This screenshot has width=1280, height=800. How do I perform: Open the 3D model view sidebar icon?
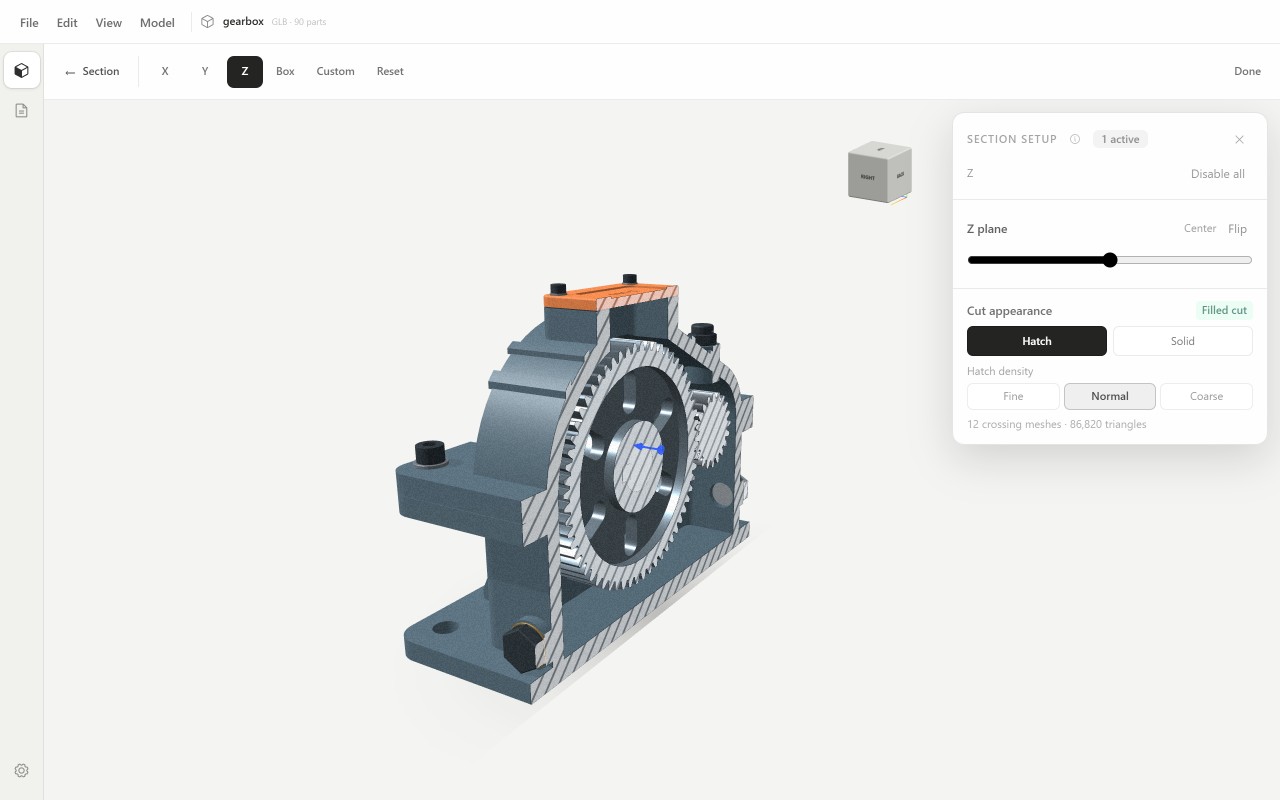(x=21, y=71)
